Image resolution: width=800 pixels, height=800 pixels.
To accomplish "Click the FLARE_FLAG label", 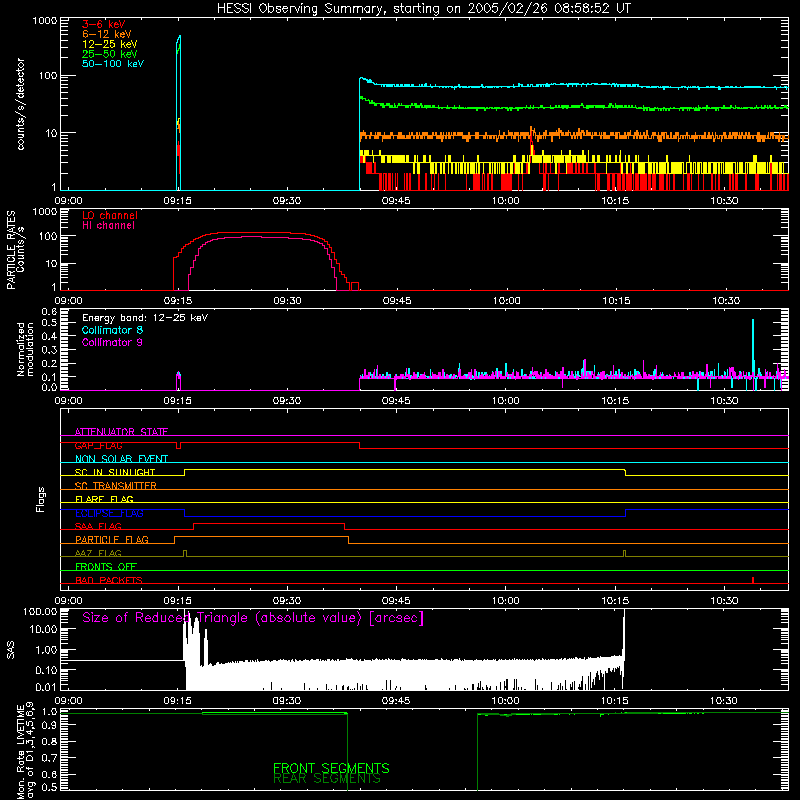I will (104, 499).
